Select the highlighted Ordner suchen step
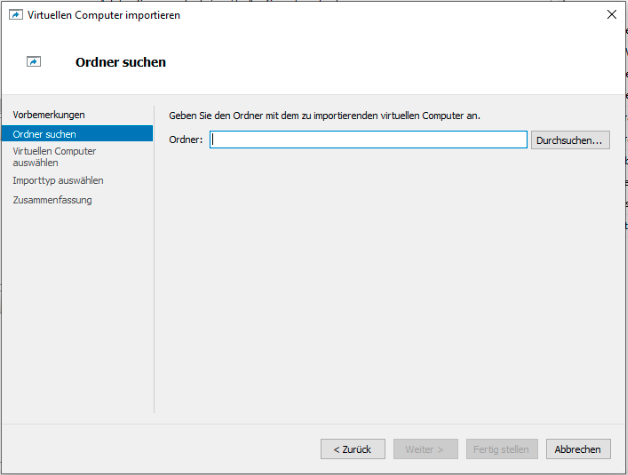Screen dimensions: 628x475 point(44,133)
